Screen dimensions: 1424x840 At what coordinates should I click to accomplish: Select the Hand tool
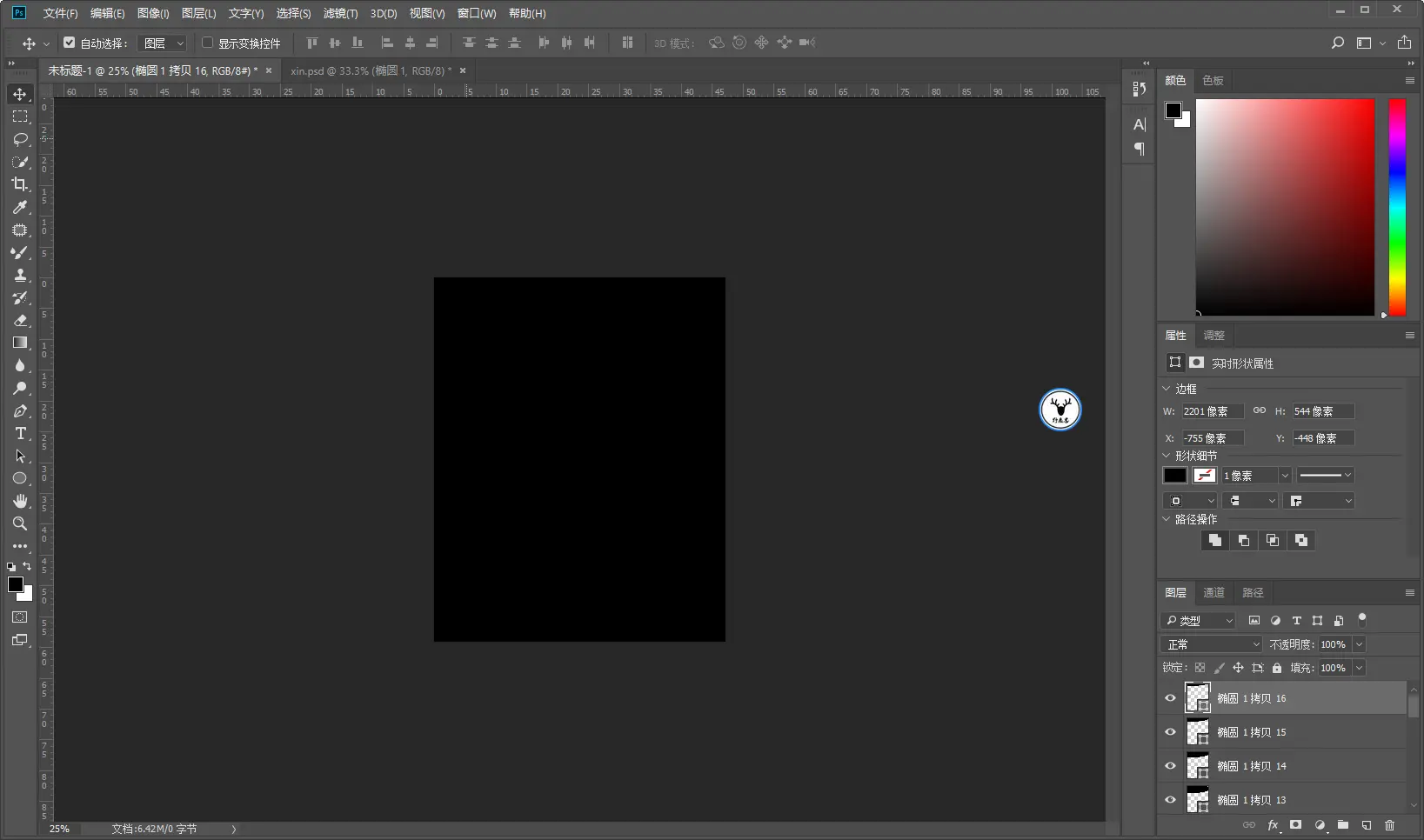point(20,501)
